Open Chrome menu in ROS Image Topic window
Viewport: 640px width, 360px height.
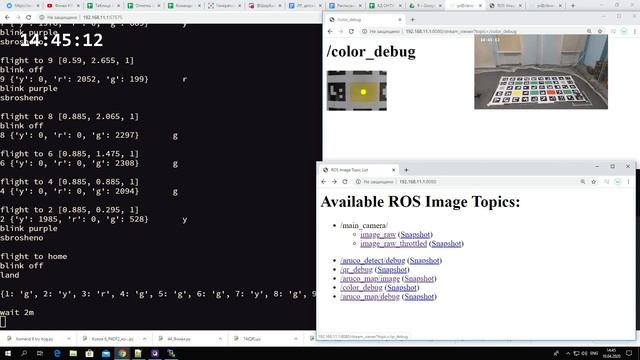point(629,182)
